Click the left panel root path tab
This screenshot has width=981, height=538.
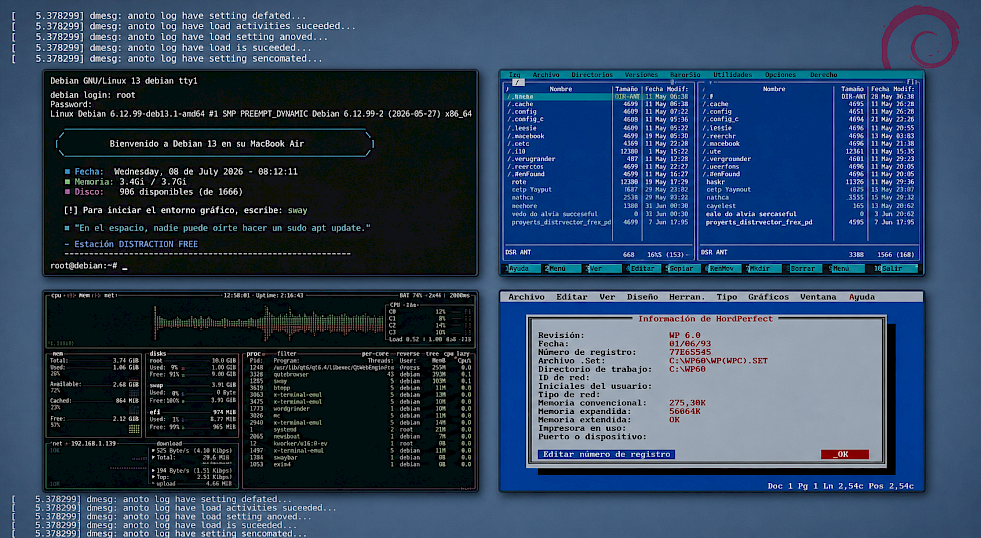(x=517, y=82)
